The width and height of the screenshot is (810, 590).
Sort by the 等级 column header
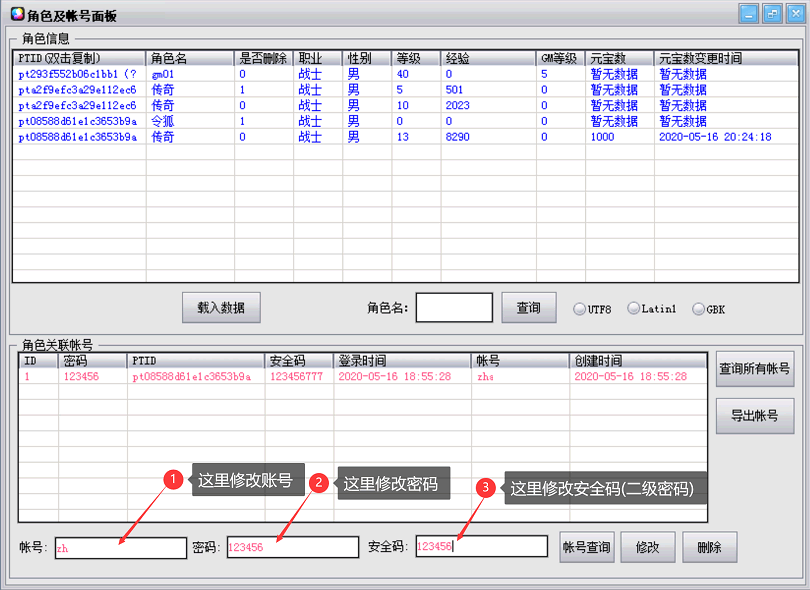pos(415,58)
